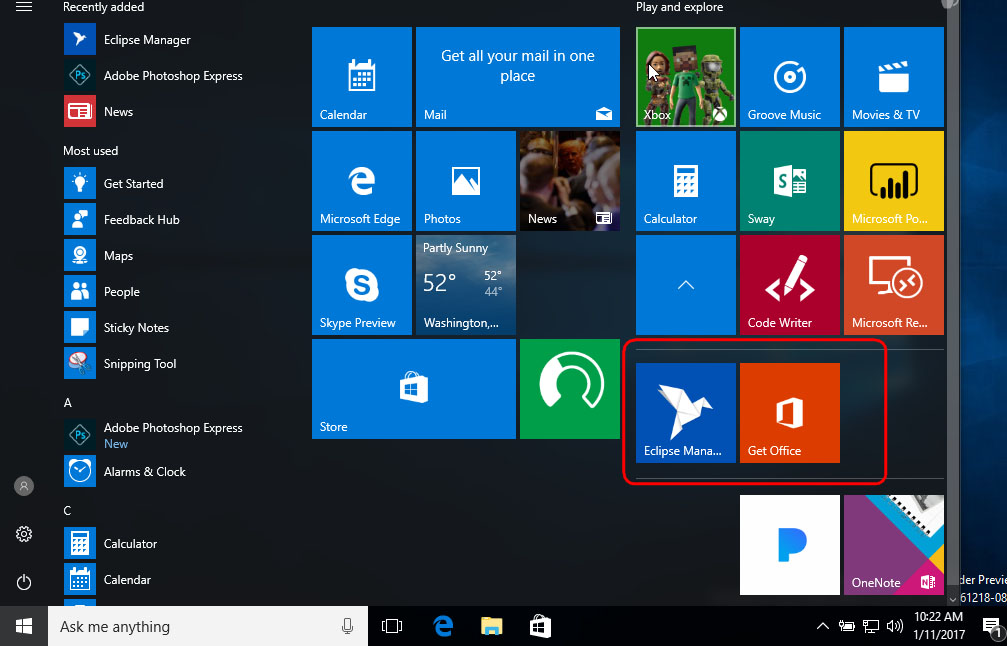This screenshot has width=1007, height=646.
Task: Open volume control in system tray
Action: point(895,626)
